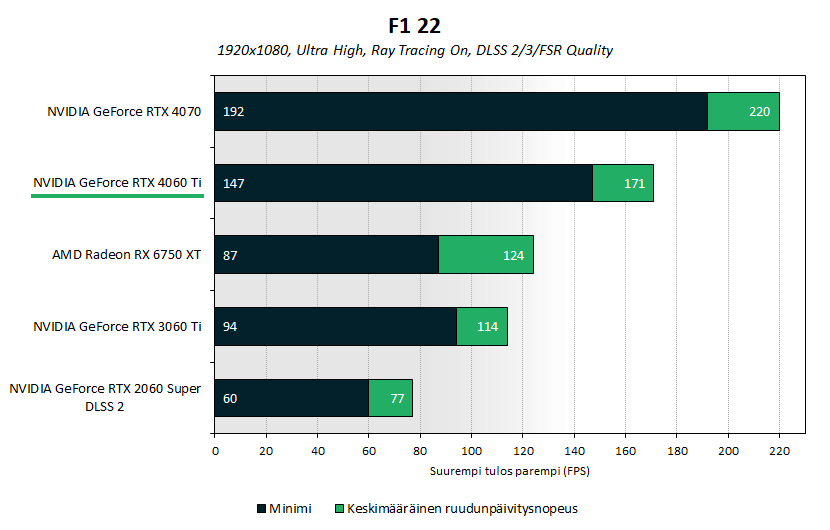
Task: Click the RX 6750 XT average value 124
Action: [x=513, y=256]
